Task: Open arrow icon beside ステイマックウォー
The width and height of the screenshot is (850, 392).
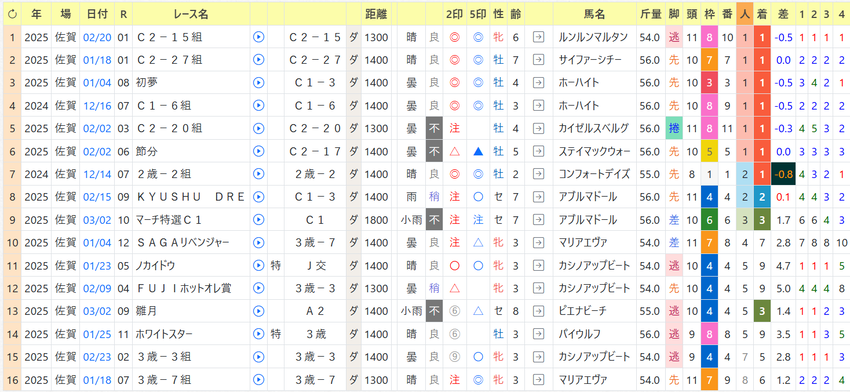Action: 538,151
